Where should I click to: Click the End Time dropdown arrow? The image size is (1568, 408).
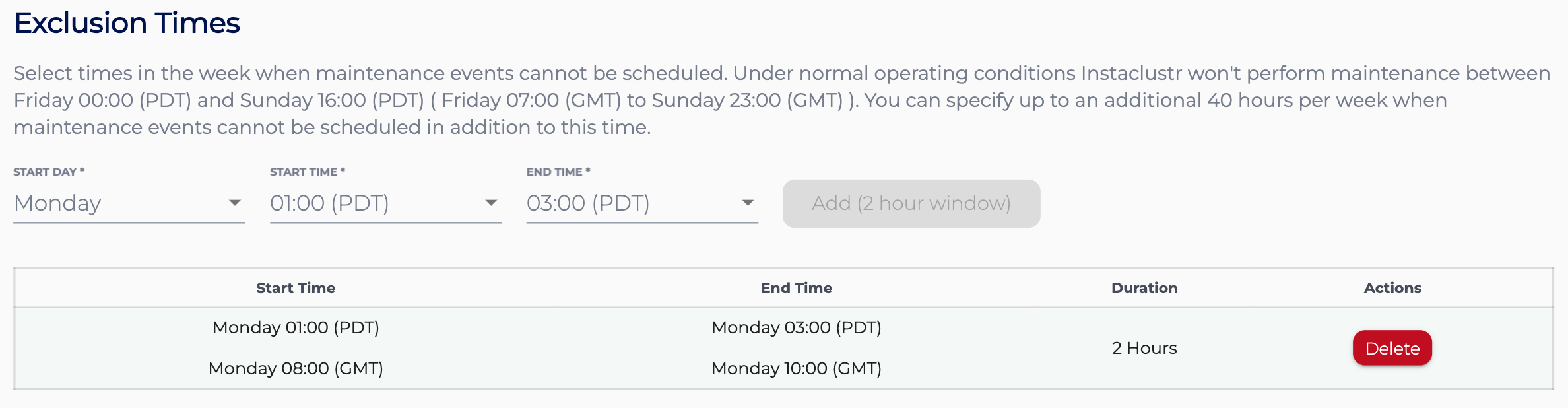748,203
